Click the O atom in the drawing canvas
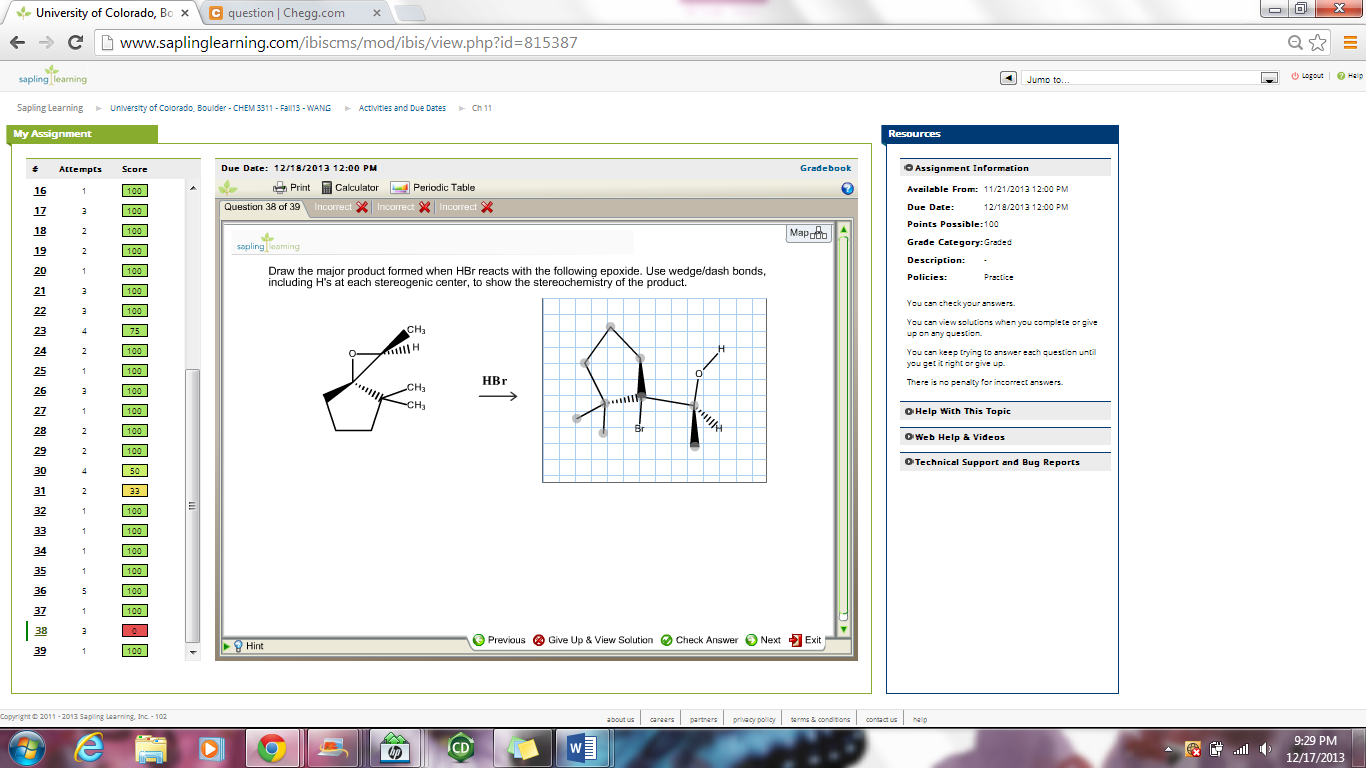This screenshot has height=768, width=1366. click(699, 373)
